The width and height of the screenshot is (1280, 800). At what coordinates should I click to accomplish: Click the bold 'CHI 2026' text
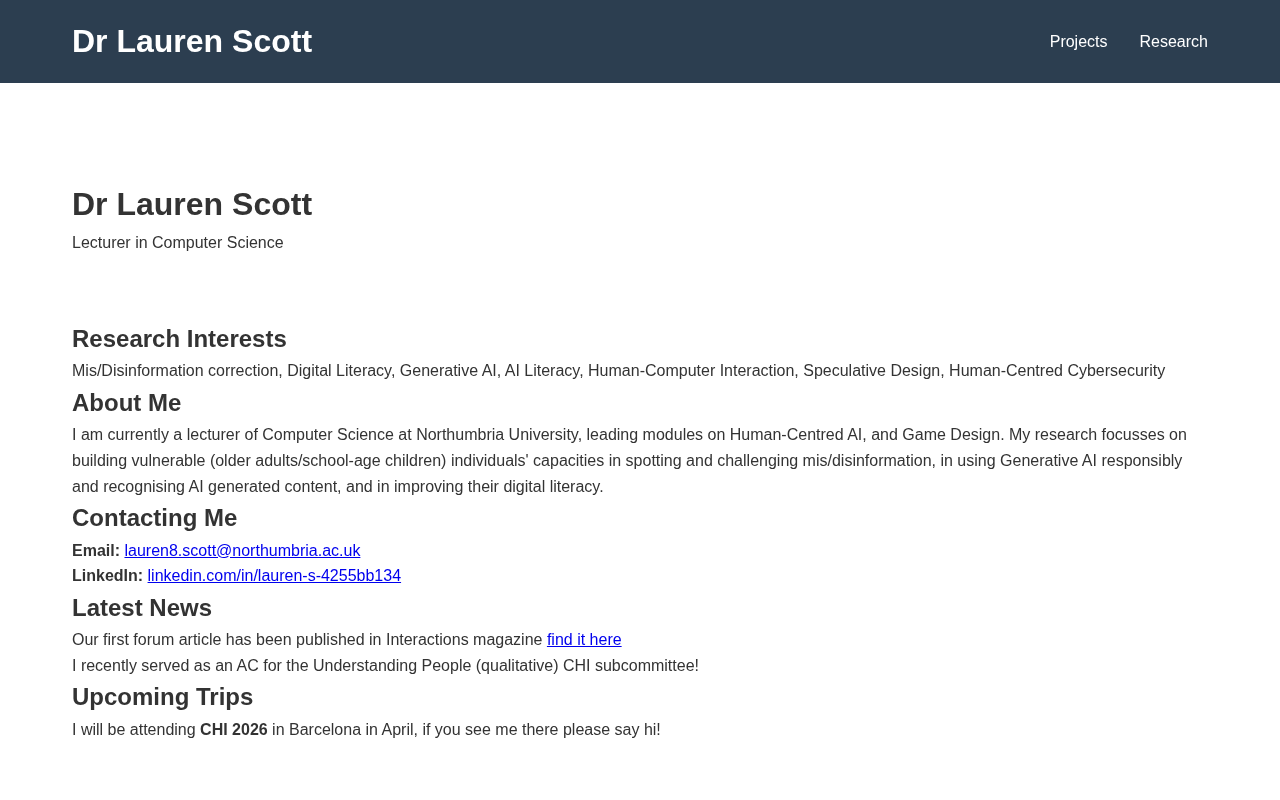tap(234, 730)
